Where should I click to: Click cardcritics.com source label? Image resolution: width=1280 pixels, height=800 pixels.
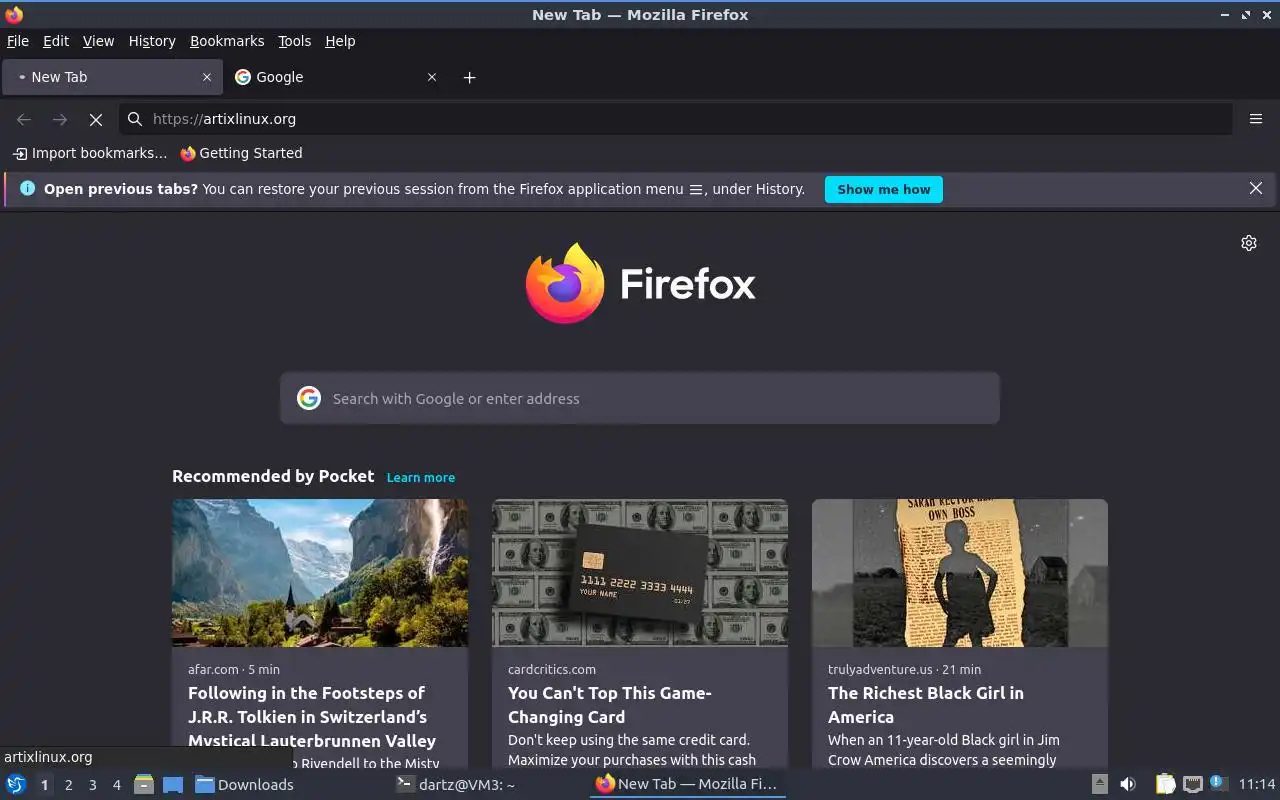point(552,669)
